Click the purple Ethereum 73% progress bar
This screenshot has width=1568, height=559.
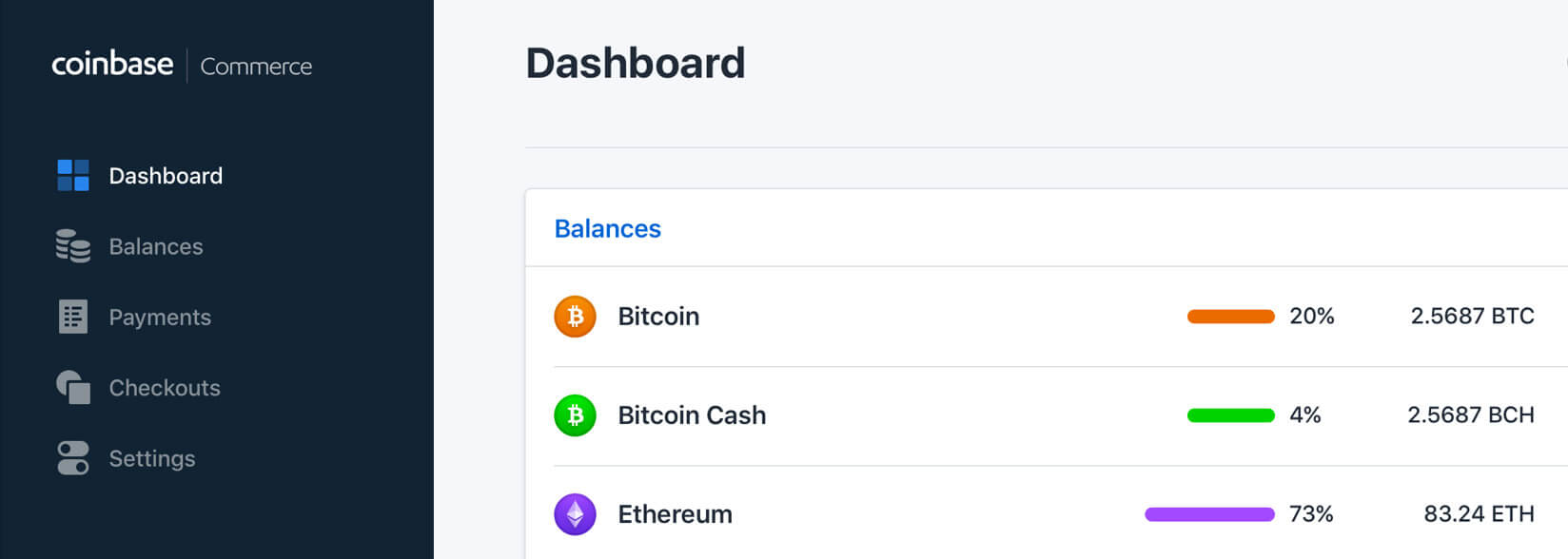click(x=1209, y=513)
